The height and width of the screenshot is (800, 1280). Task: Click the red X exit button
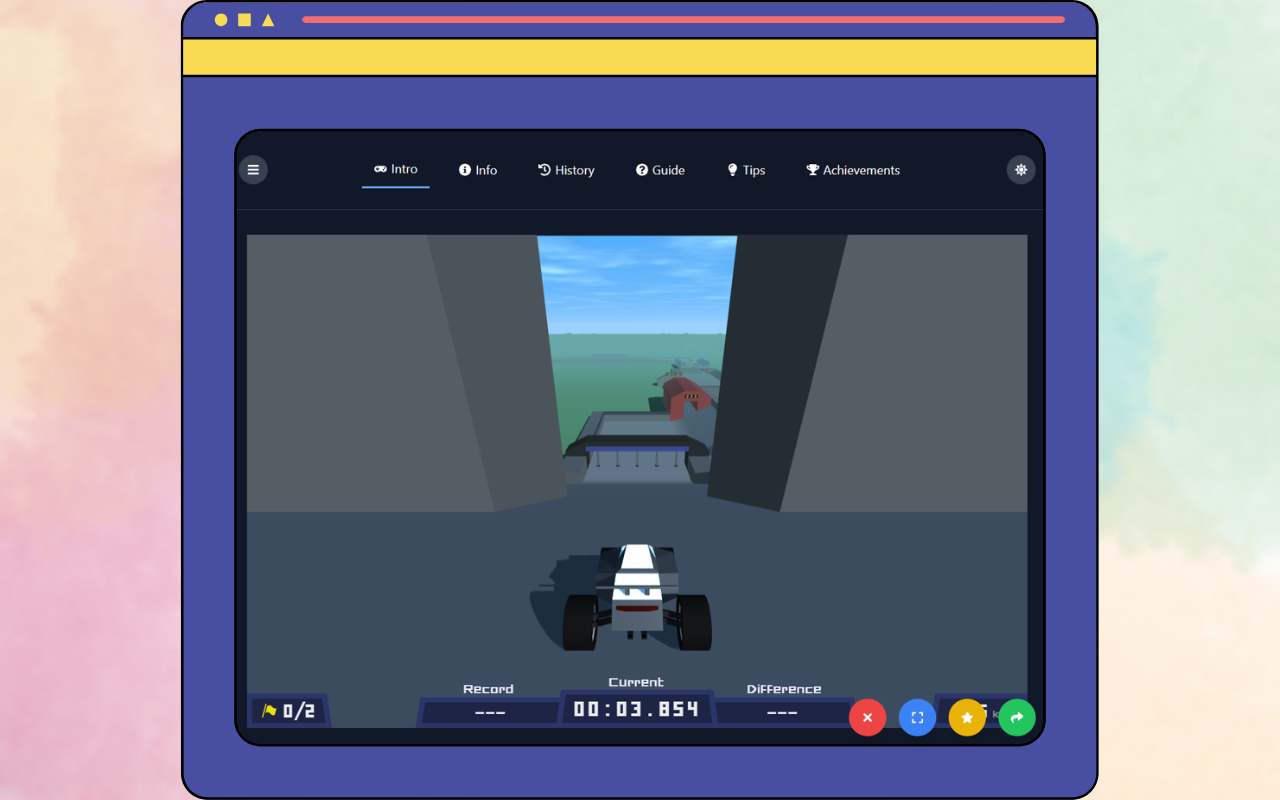point(867,717)
